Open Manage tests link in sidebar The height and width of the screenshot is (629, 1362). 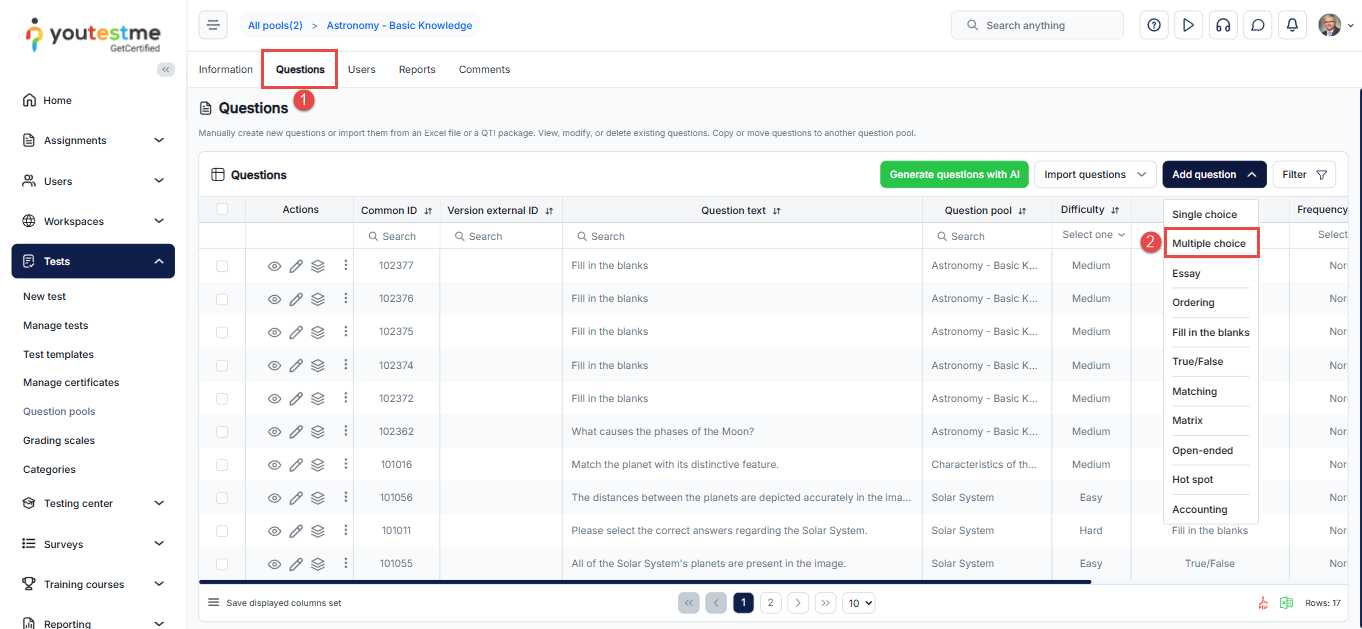point(56,326)
